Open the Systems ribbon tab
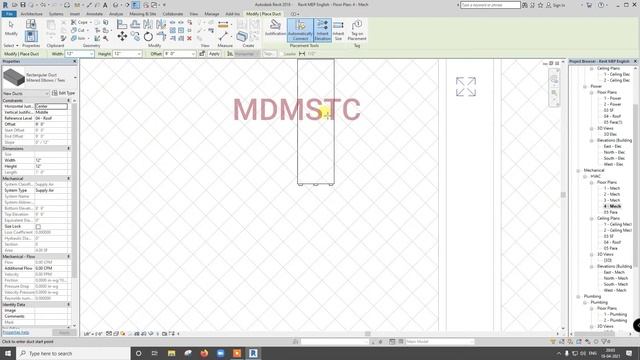Viewport: 640px width, 360px height. coord(56,14)
